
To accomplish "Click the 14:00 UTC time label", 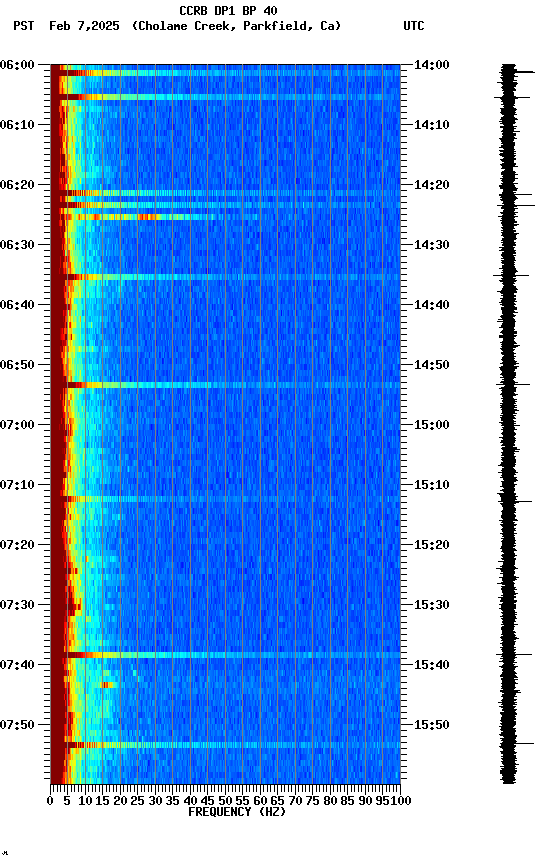I will pos(432,65).
